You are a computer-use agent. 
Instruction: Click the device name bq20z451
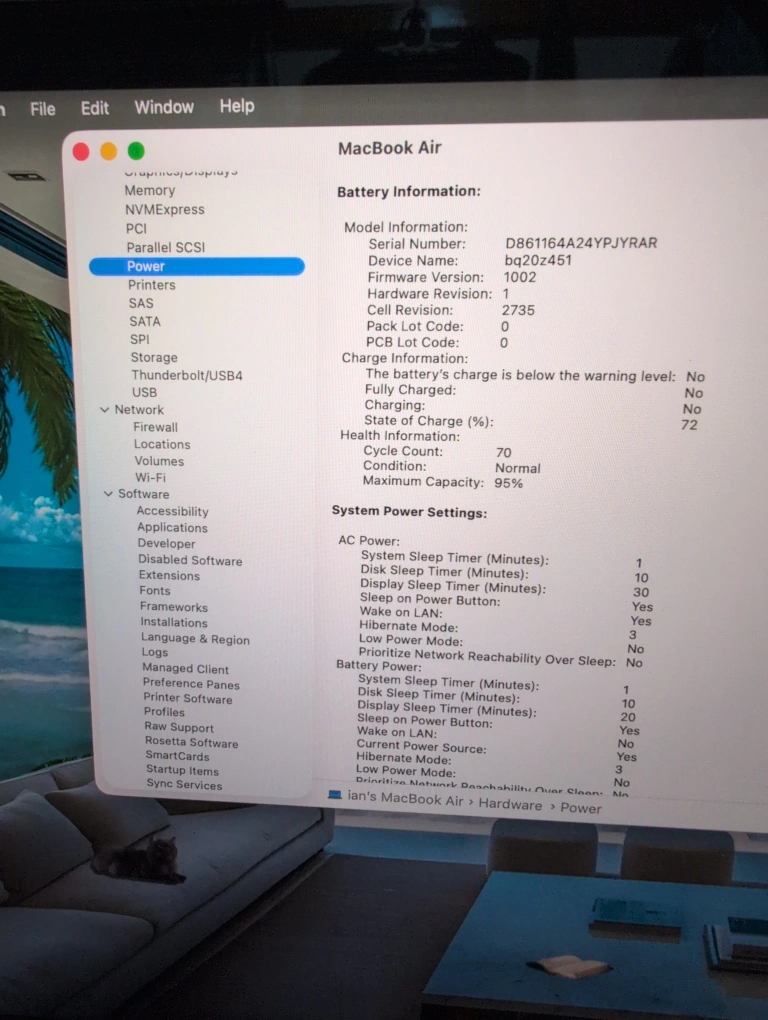538,260
